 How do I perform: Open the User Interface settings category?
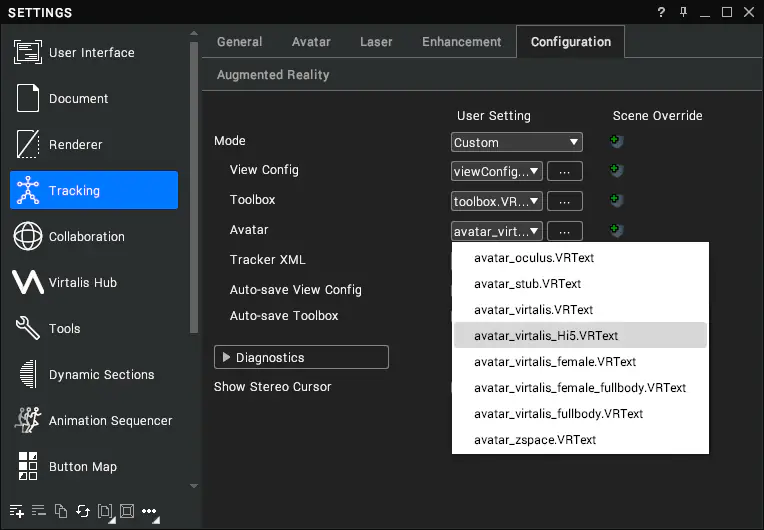(x=94, y=52)
